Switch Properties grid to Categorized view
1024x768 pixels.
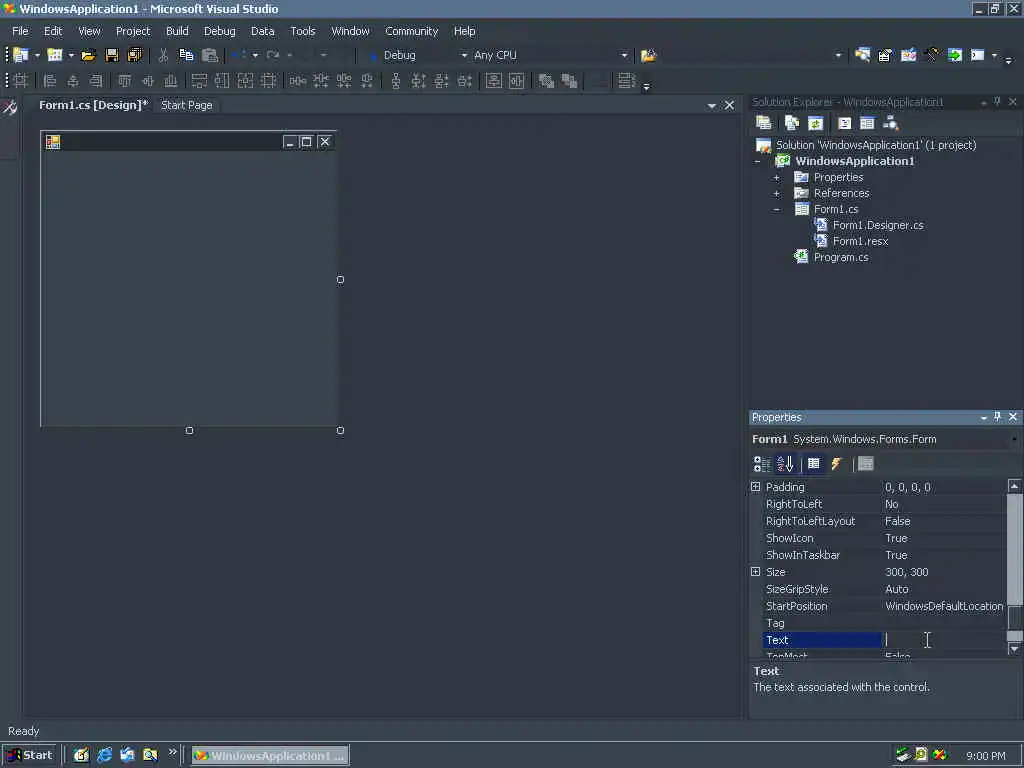pos(761,464)
